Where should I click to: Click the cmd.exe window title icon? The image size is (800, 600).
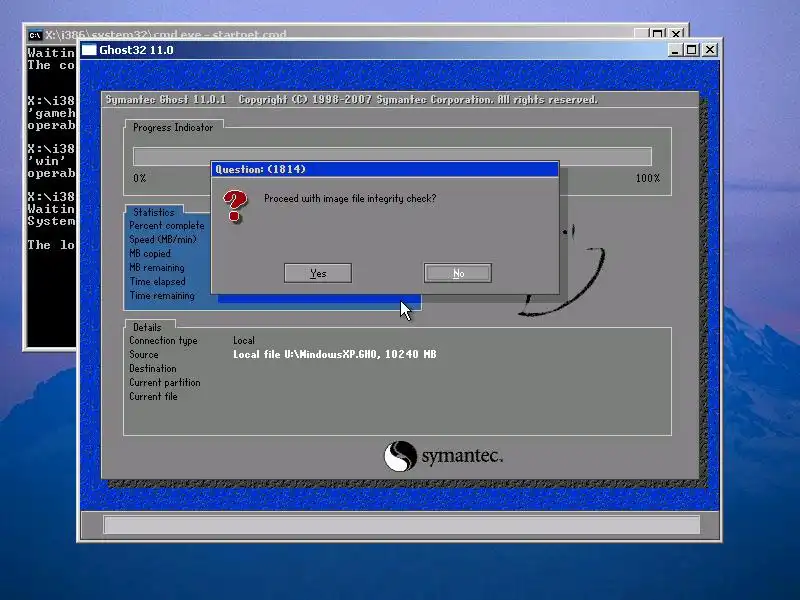(35, 35)
